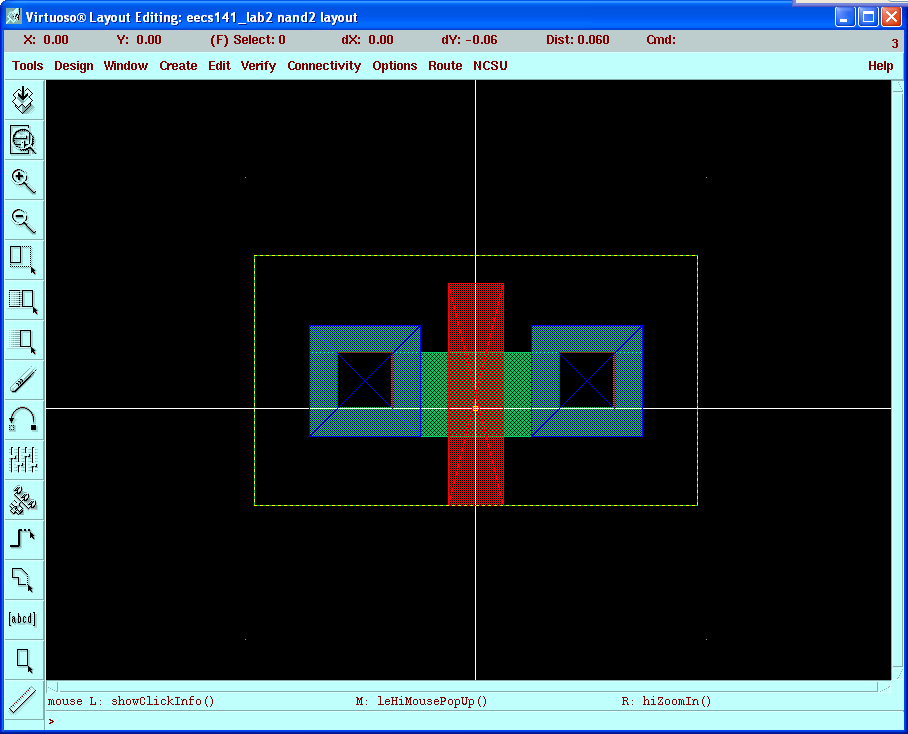Expand the Connectivity menu
908x734 pixels.
click(324, 66)
